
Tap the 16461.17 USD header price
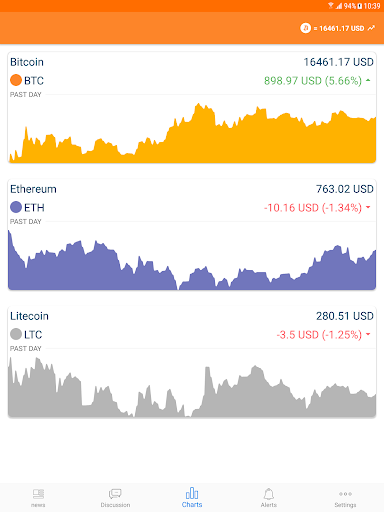pyautogui.click(x=339, y=28)
